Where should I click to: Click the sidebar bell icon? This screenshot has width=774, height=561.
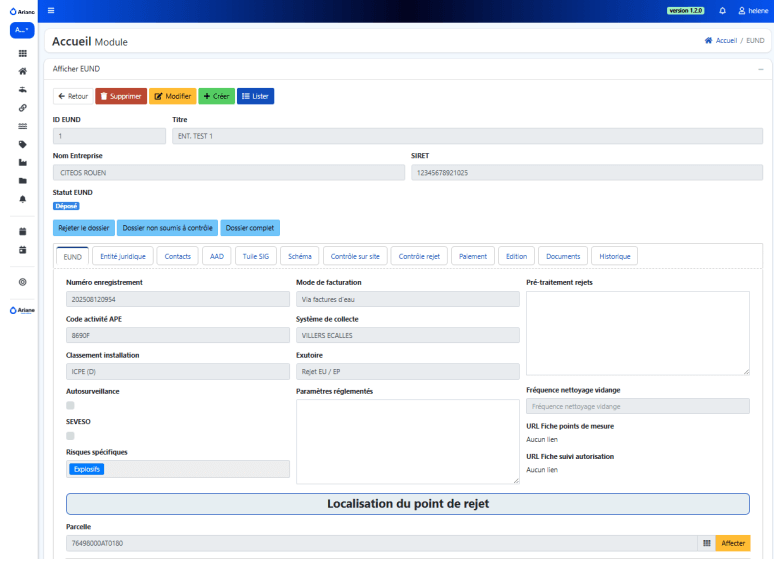[x=22, y=198]
